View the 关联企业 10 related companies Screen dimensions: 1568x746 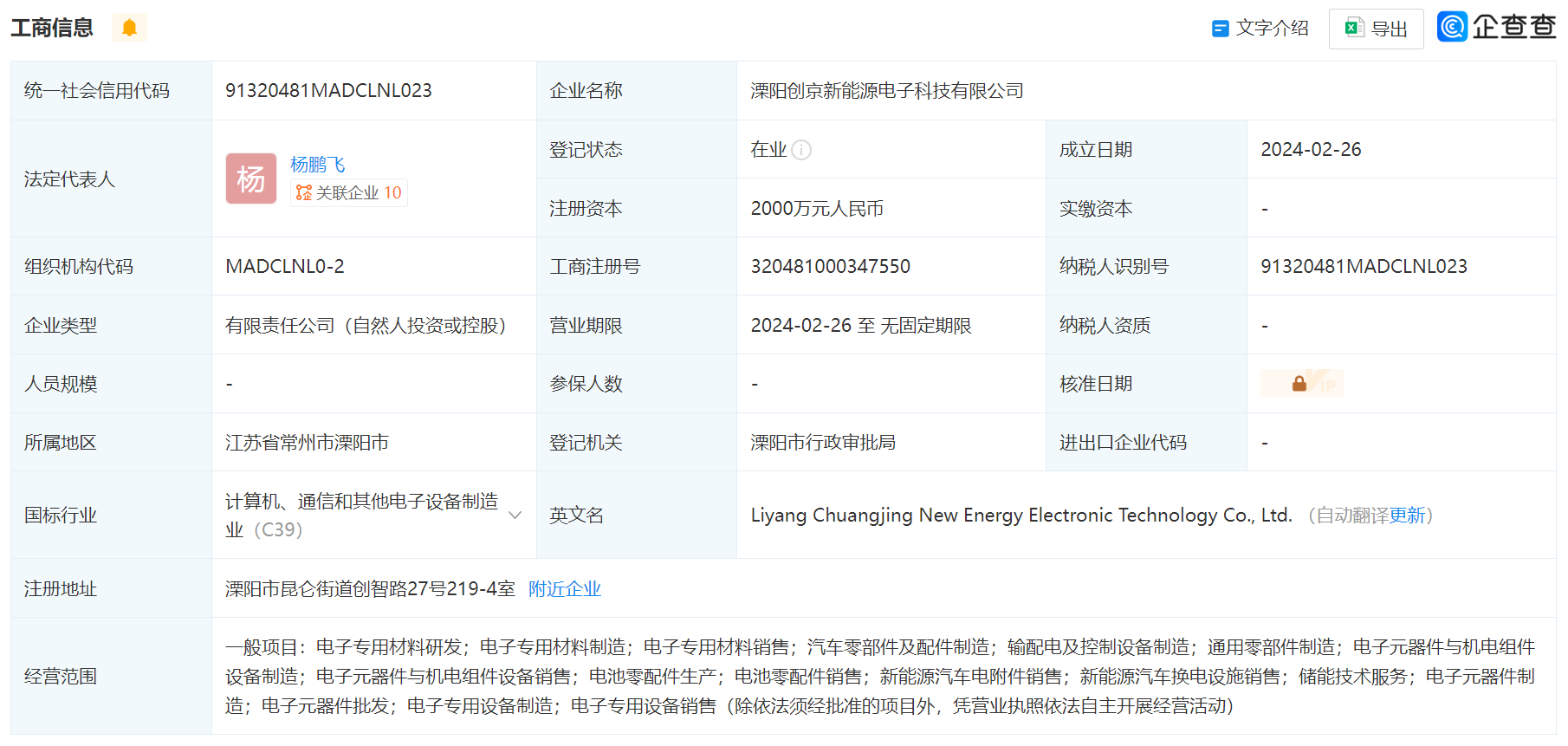[x=348, y=192]
